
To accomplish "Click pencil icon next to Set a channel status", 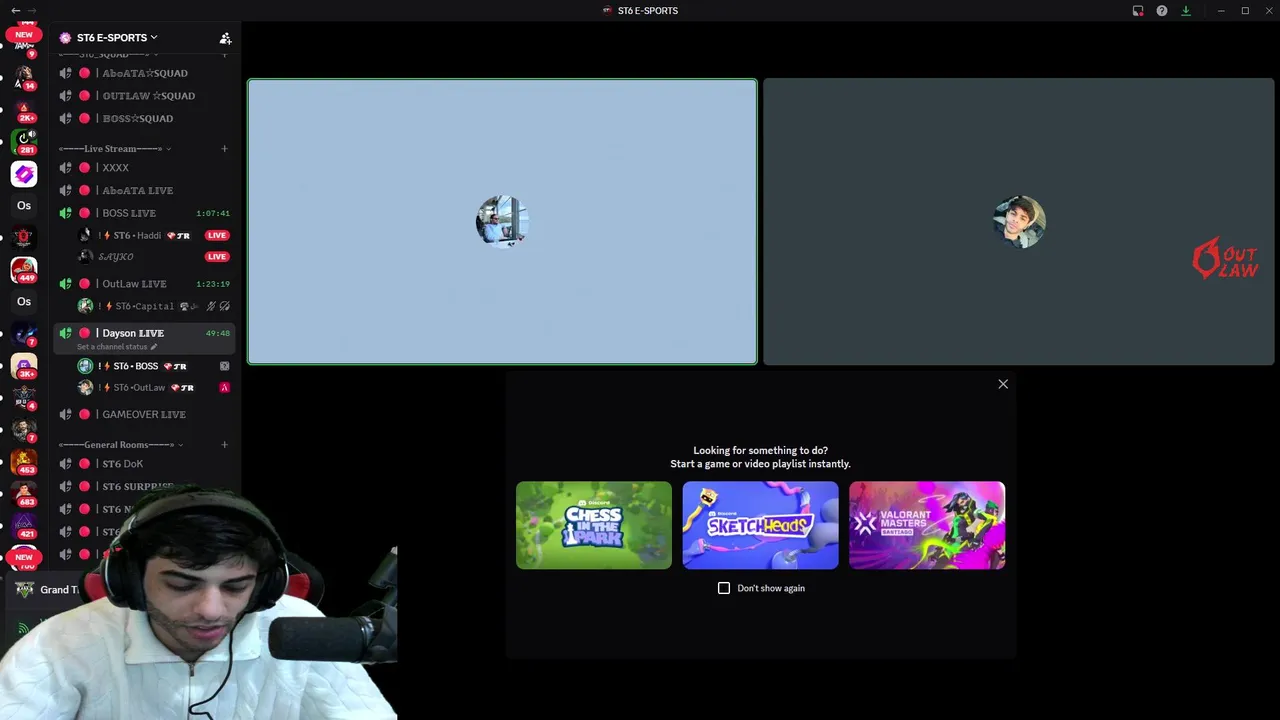I will point(154,347).
